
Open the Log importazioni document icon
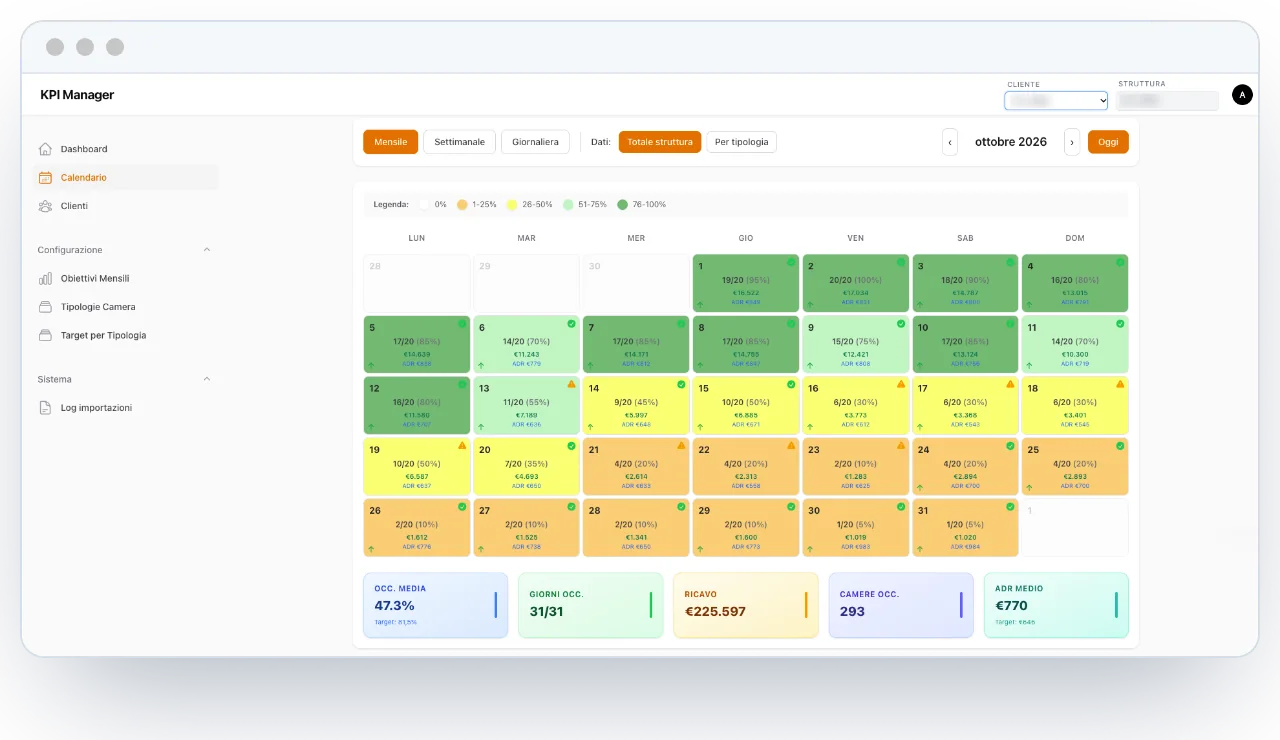(45, 408)
